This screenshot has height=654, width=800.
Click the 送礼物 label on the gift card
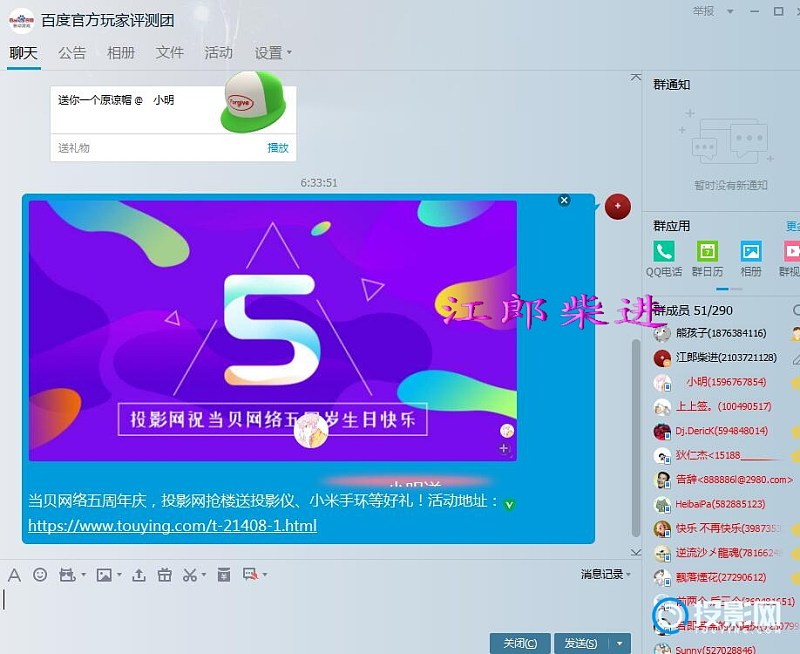74,148
